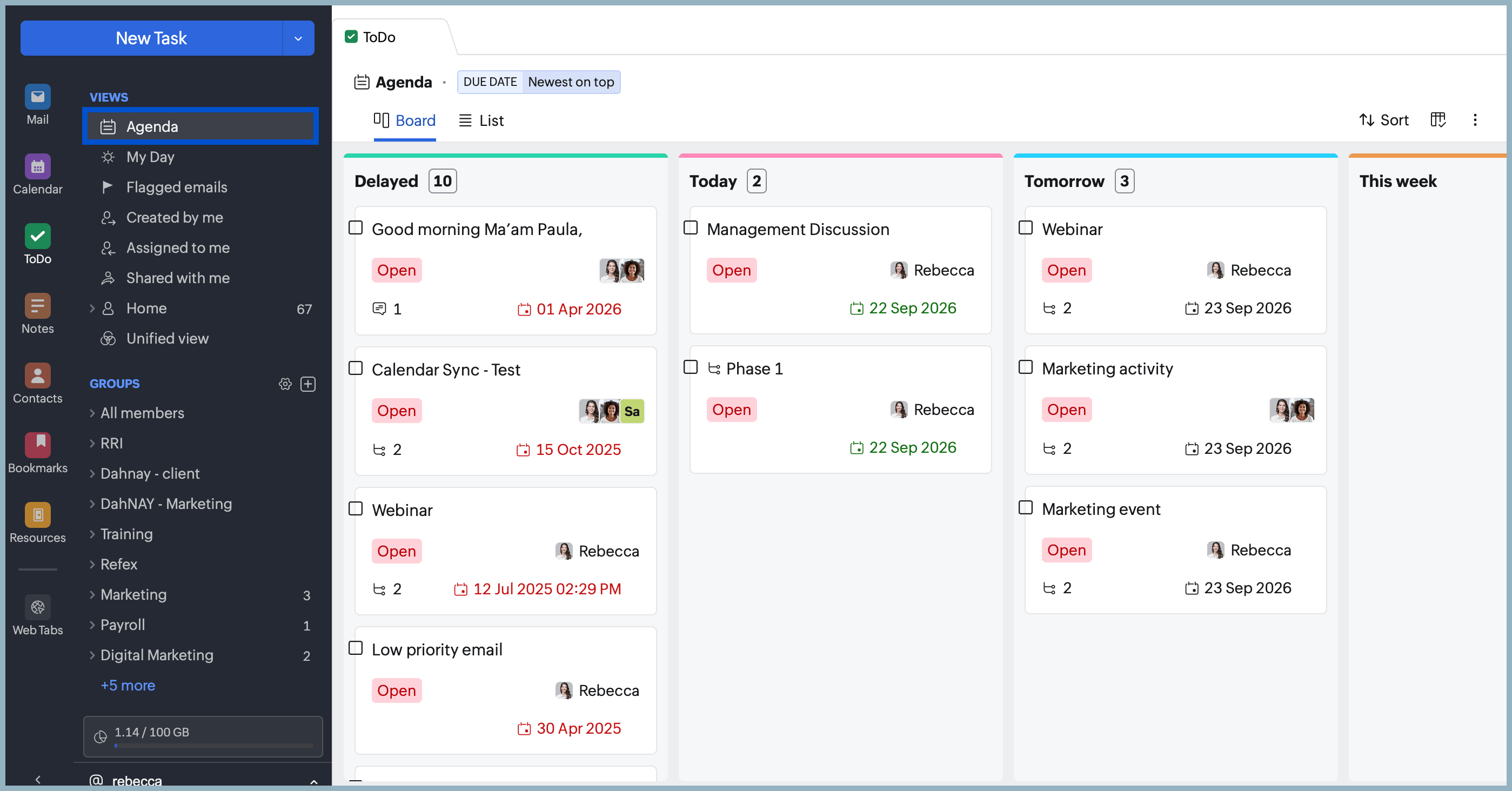Screen dimensions: 1512x791
Task: Expand the Home view
Action: click(92, 308)
